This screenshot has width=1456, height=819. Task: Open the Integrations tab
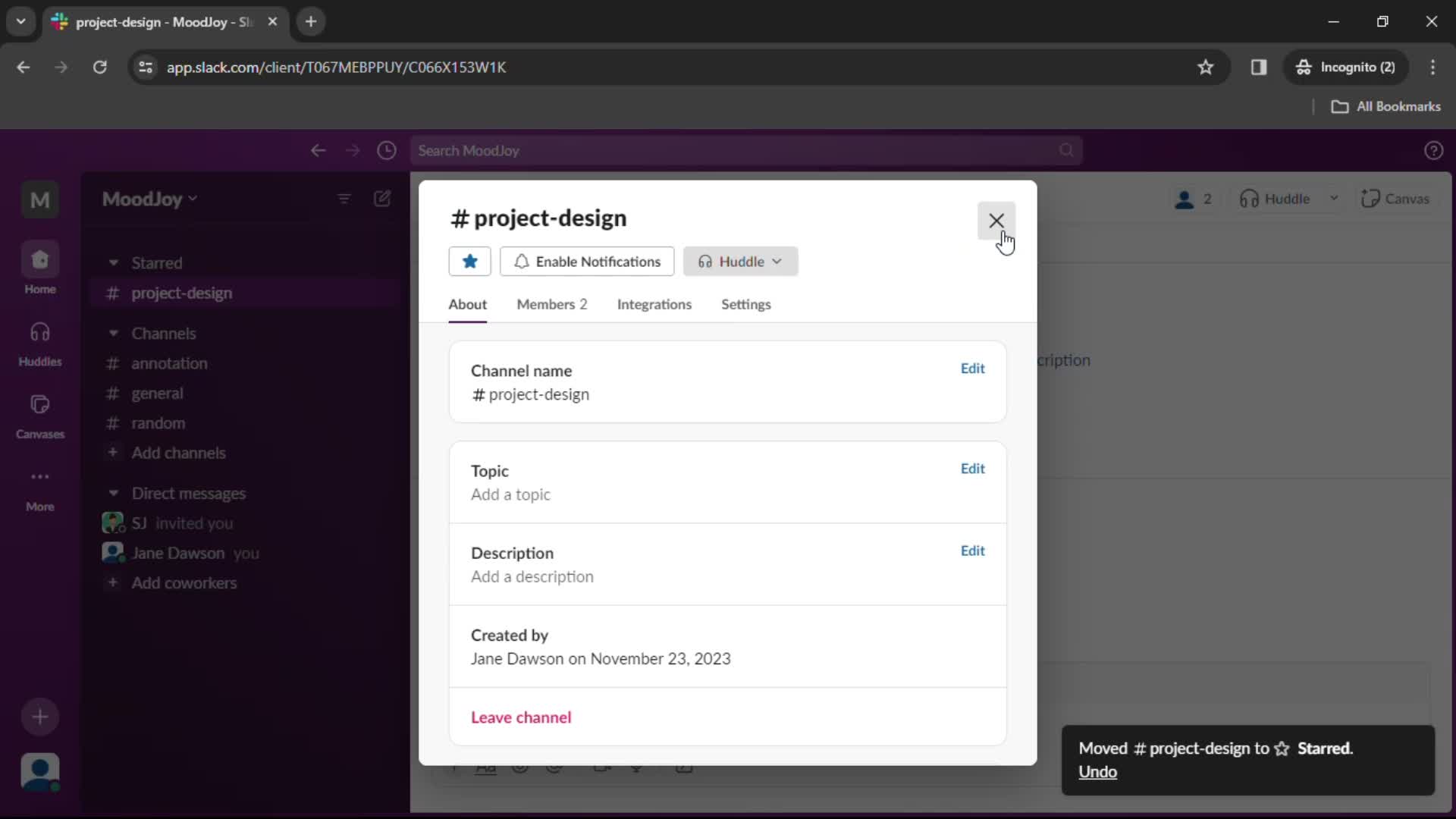pyautogui.click(x=654, y=304)
